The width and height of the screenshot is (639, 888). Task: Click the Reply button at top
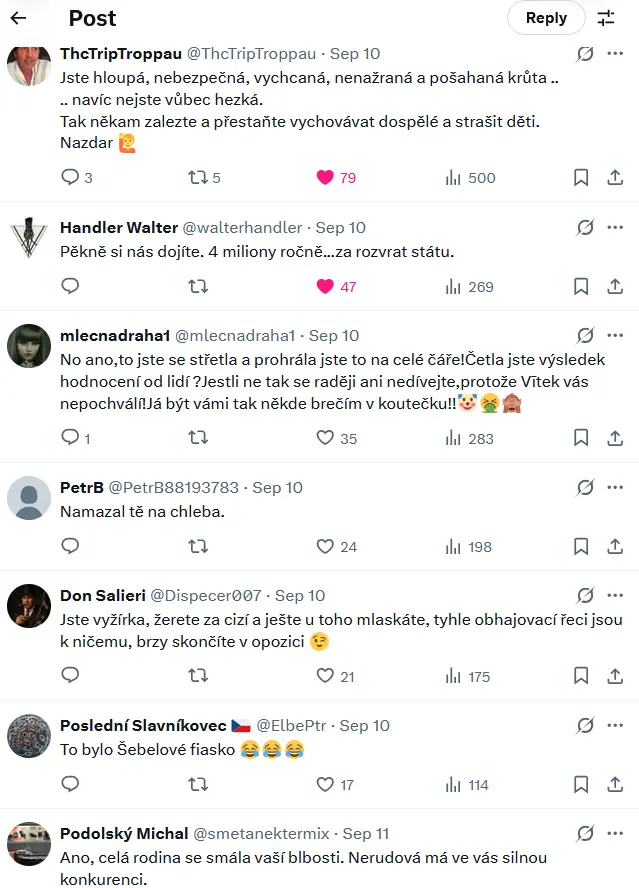tap(546, 18)
